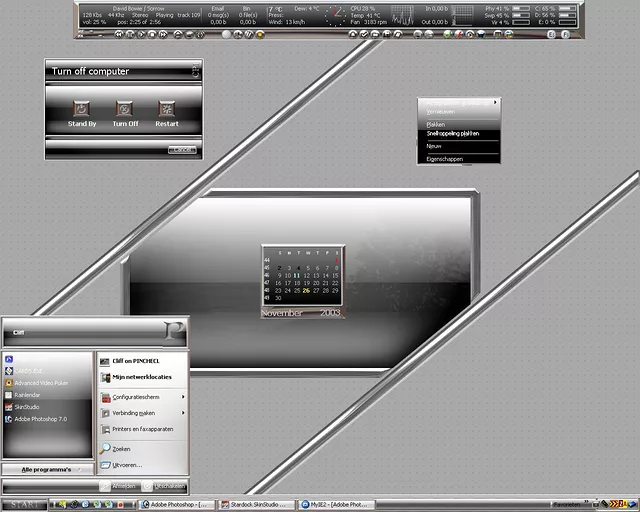Screen dimensions: 640x512
Task: Click the Restart icon in shutdown dialog
Action: (166, 108)
